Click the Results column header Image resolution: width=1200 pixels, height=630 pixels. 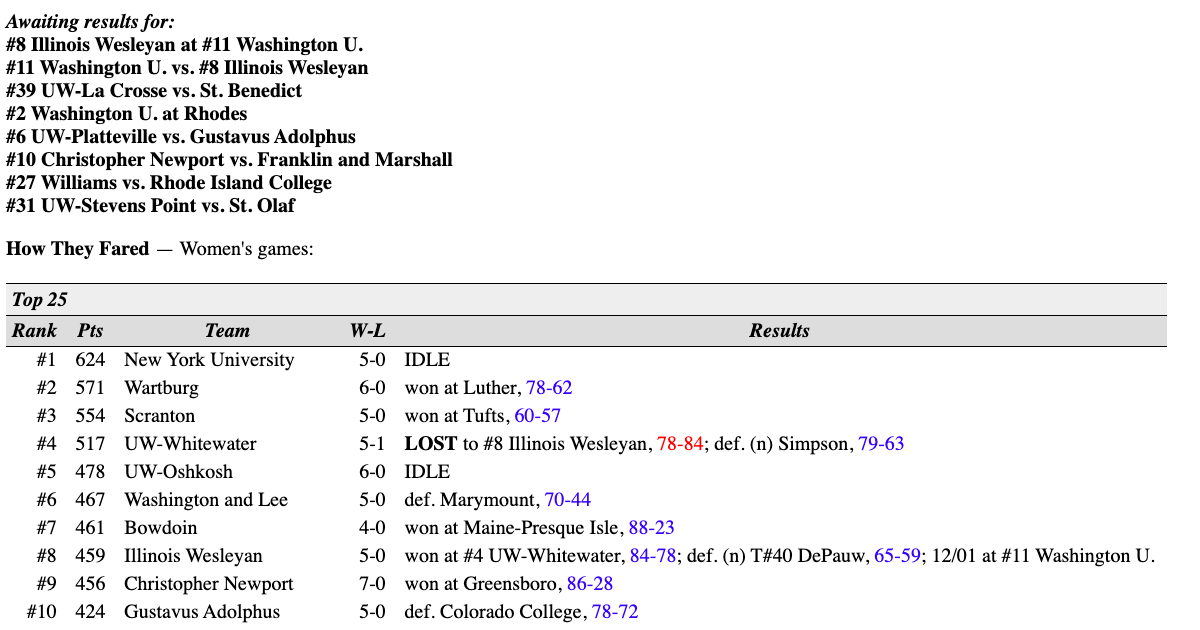point(779,331)
